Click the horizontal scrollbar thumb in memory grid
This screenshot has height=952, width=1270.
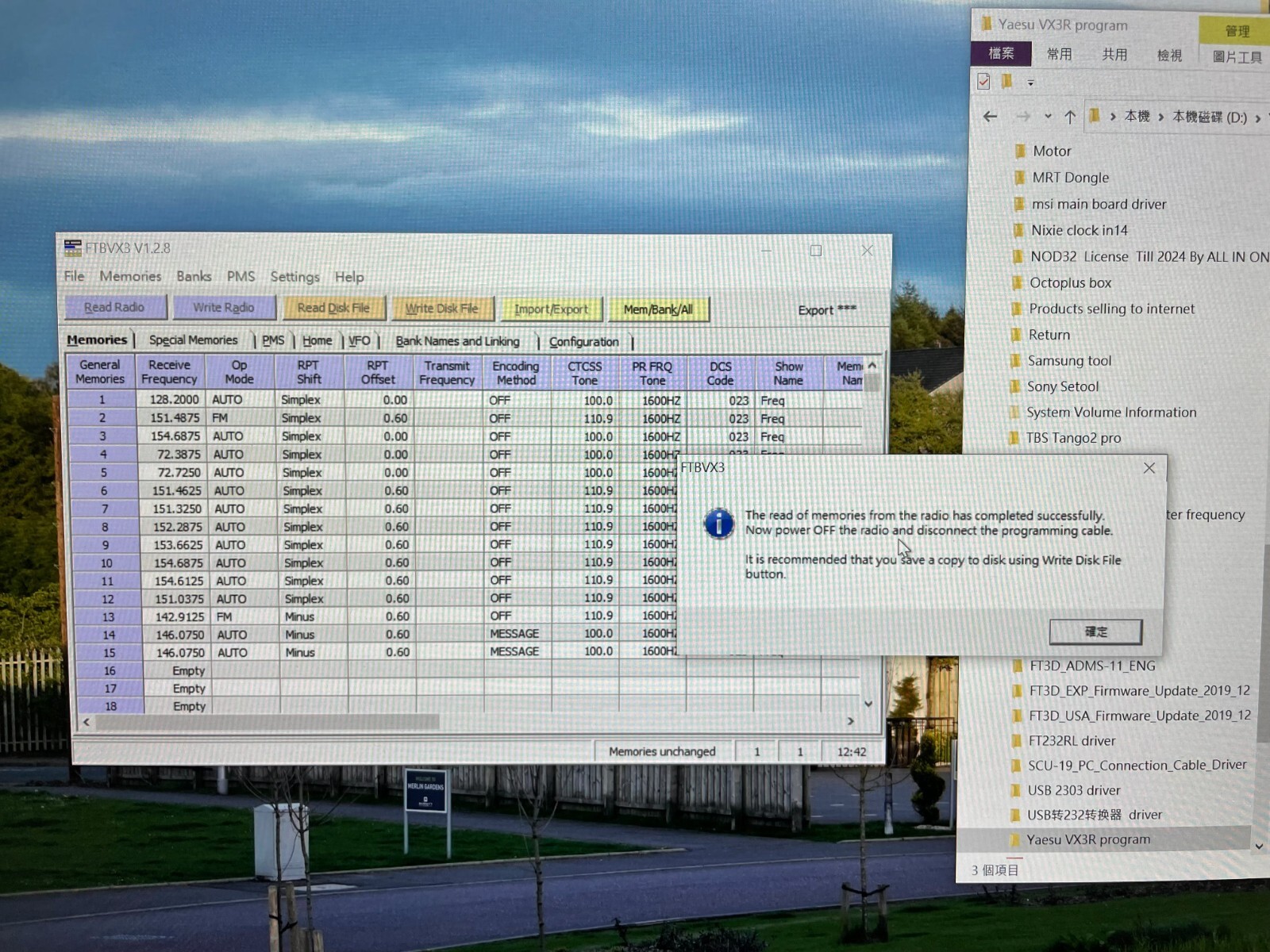(x=267, y=722)
